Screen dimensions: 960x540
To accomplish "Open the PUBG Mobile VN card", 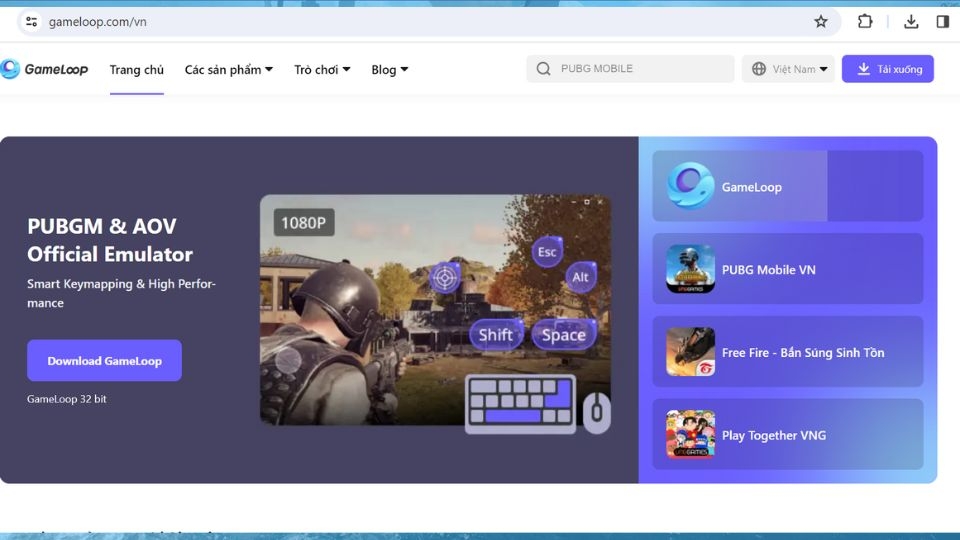I will [x=787, y=269].
